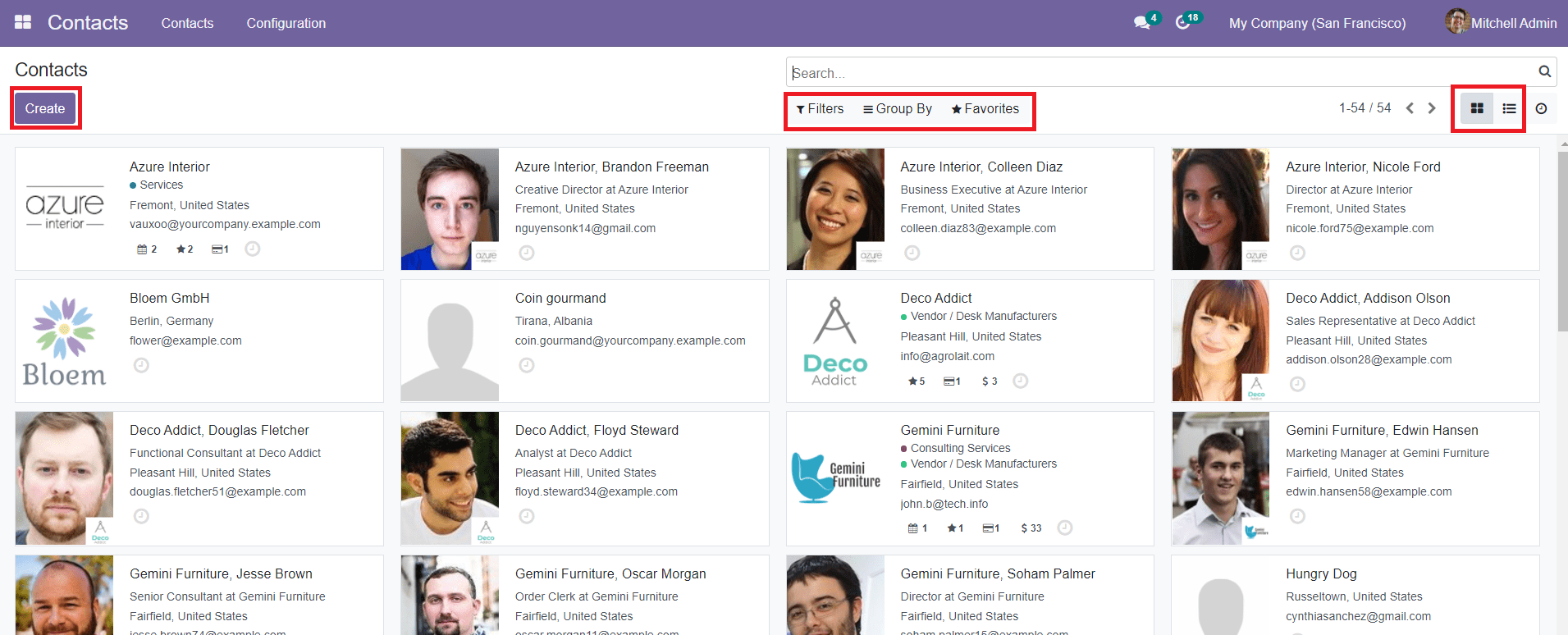Image resolution: width=1568 pixels, height=635 pixels.
Task: Open invoiced amount $ 33 on Gemini Furniture
Action: [x=1031, y=528]
